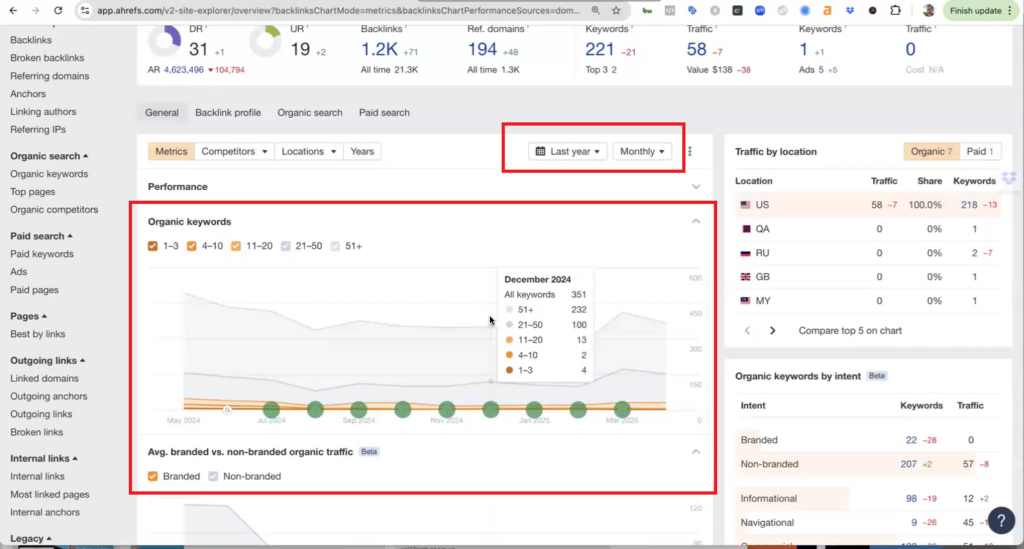This screenshot has width=1024, height=549.
Task: Open Referring domains in sidebar
Action: 50,76
